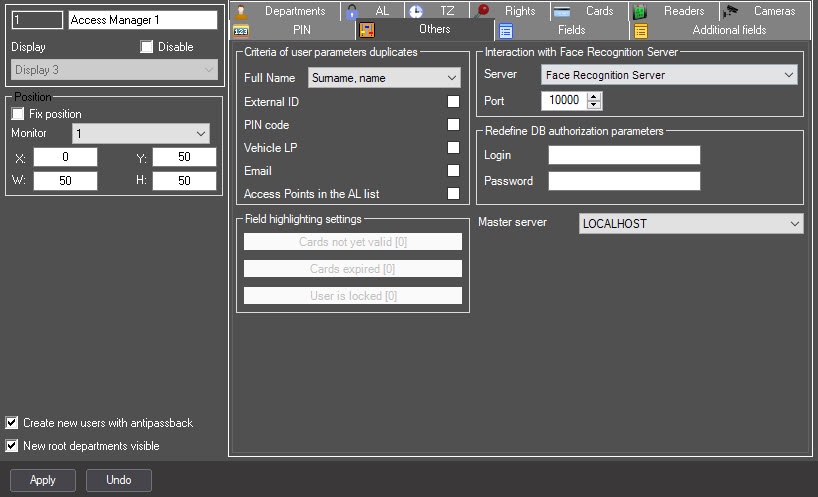The width and height of the screenshot is (818, 497).
Task: Open the Full Name format dropdown
Action: tap(384, 78)
